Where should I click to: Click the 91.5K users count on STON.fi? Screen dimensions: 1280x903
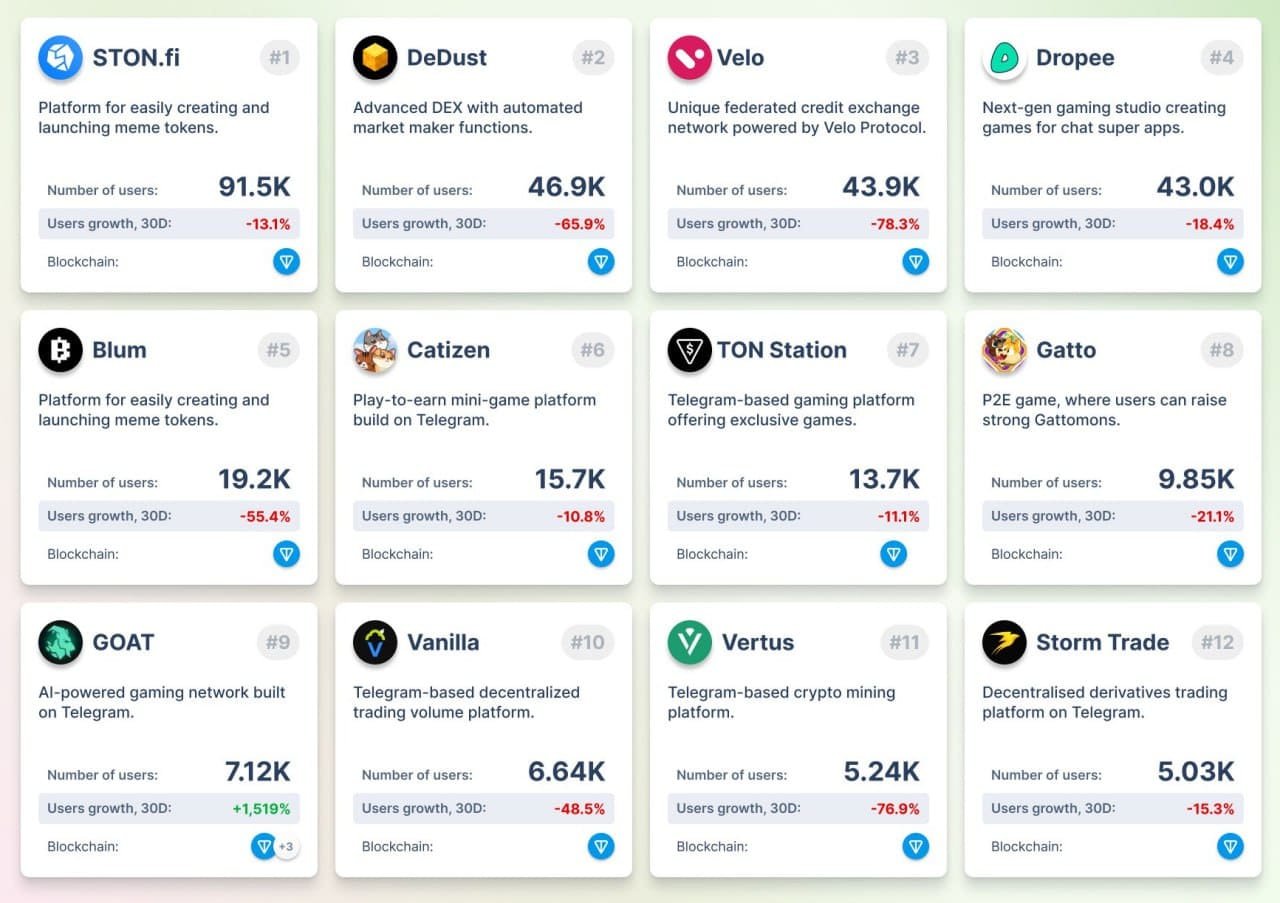click(x=254, y=187)
